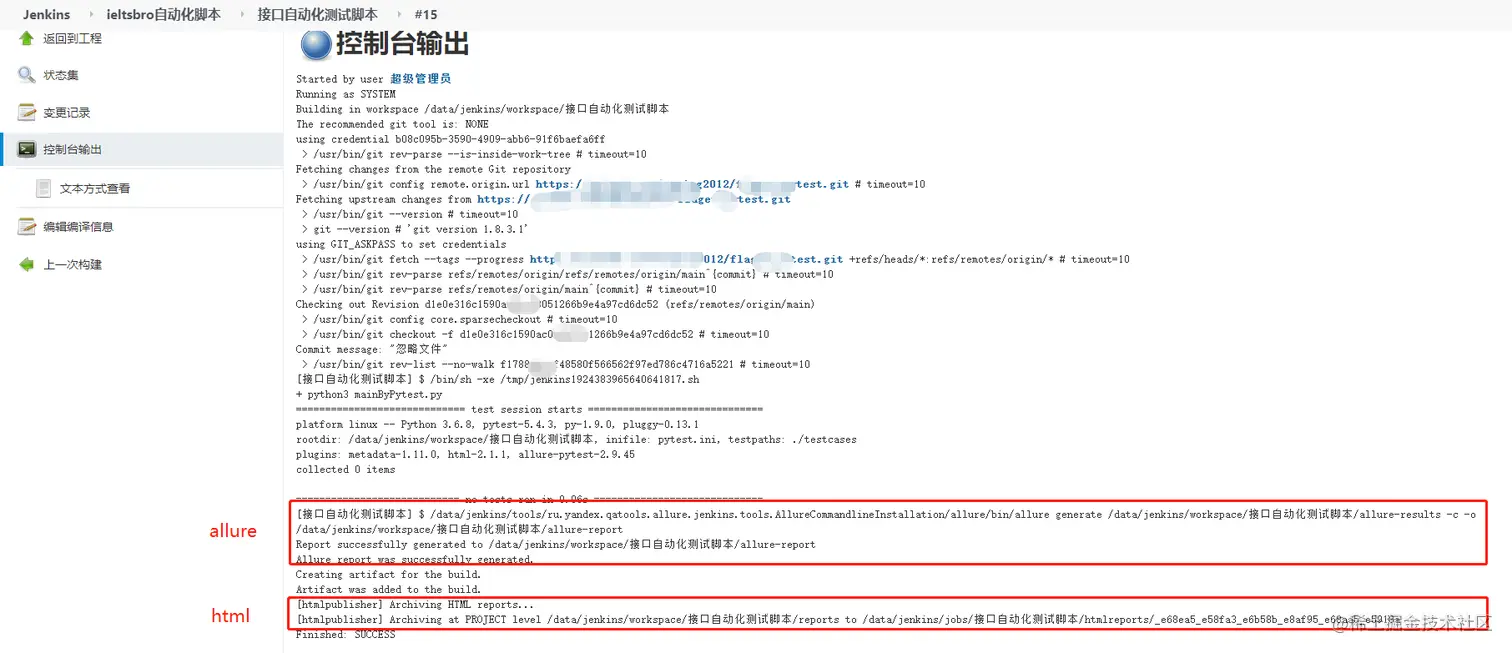The height and width of the screenshot is (653, 1512).
Task: Click 'Report successfully generated to' line
Action: [x=555, y=544]
